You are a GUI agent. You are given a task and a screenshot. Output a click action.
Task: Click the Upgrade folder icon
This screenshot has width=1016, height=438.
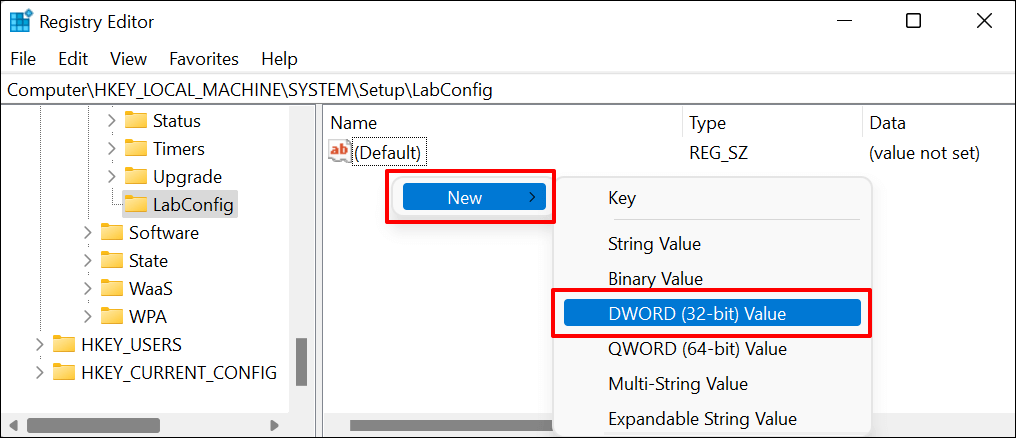pyautogui.click(x=136, y=177)
